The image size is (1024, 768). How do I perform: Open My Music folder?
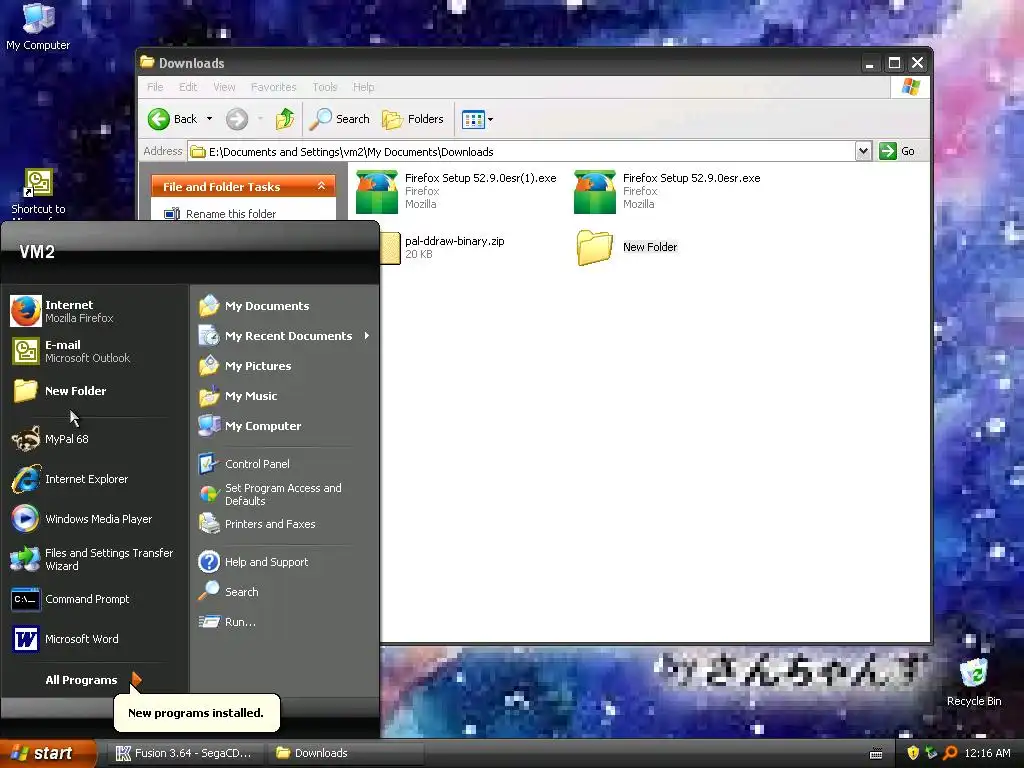tap(284, 396)
